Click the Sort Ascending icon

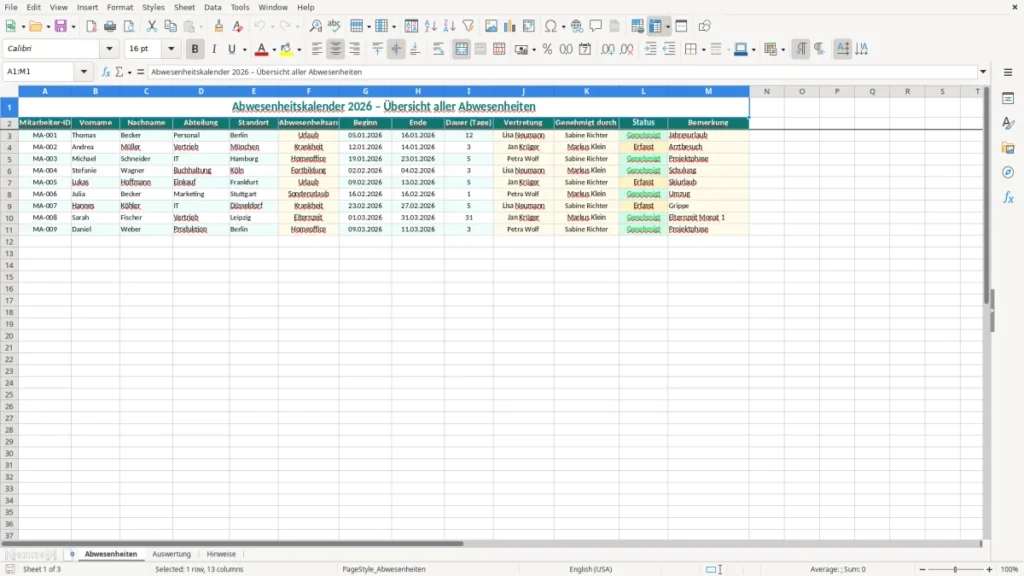(x=430, y=26)
